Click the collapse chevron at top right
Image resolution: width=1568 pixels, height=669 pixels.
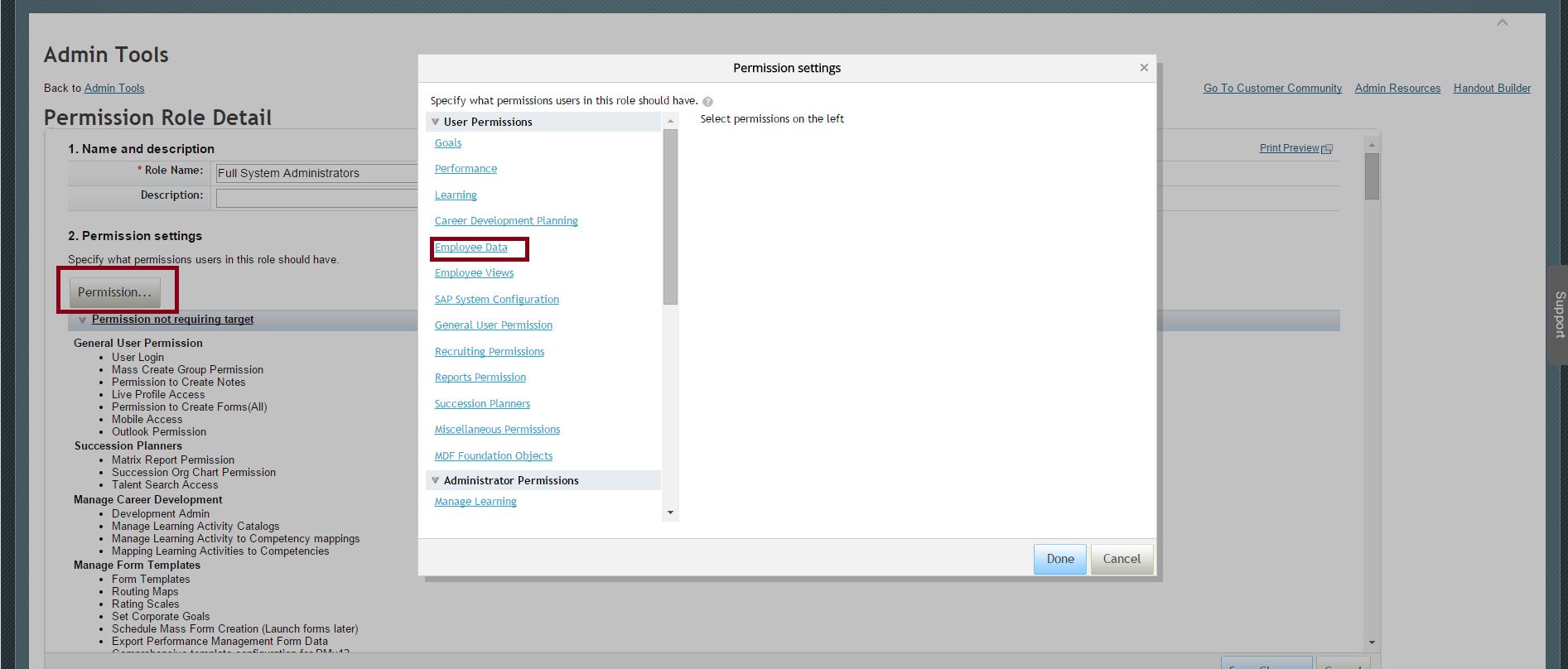click(1502, 23)
